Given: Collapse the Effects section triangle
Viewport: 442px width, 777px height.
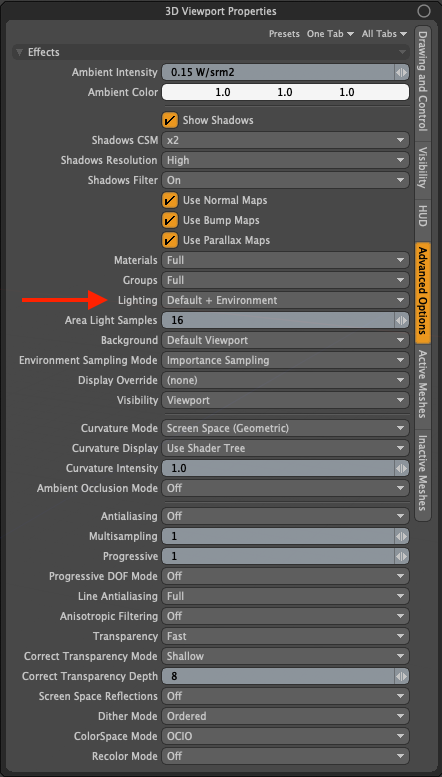Looking at the screenshot, I should pos(20,53).
